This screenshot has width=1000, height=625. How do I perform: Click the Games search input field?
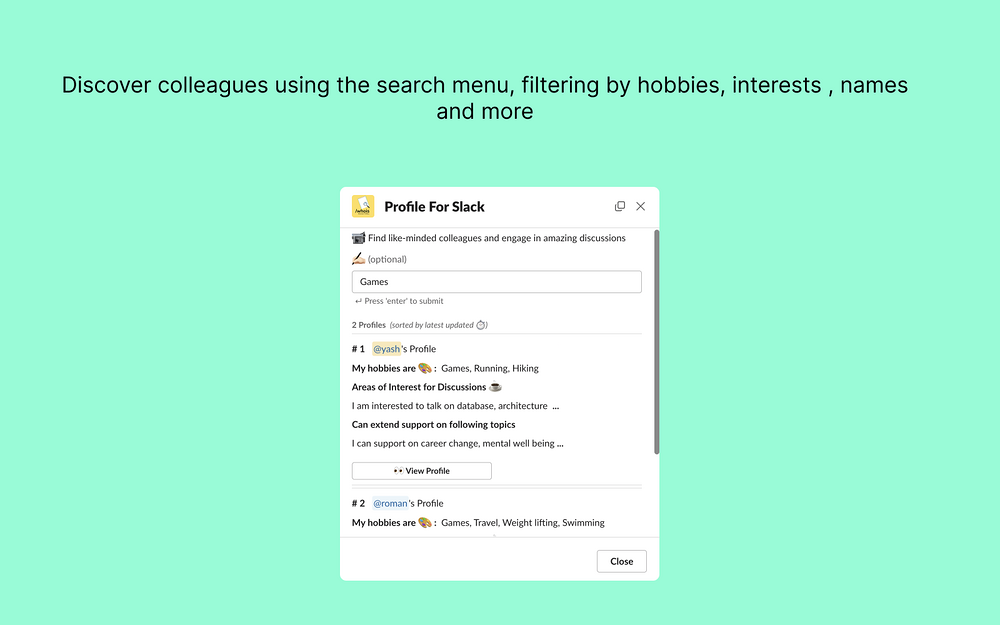tap(496, 282)
